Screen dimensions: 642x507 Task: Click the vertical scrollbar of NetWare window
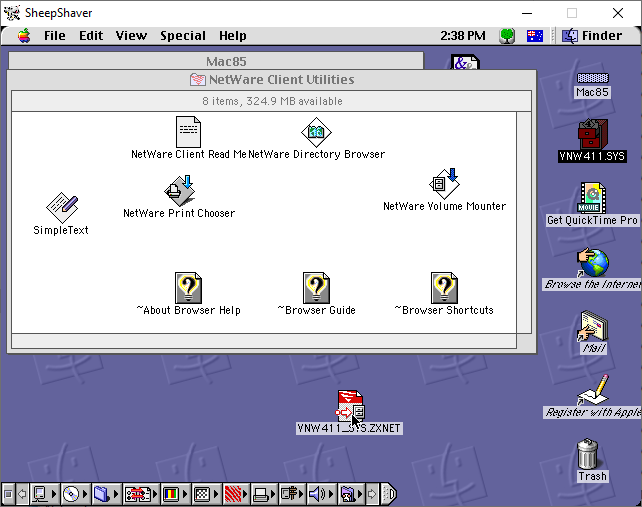[524, 222]
